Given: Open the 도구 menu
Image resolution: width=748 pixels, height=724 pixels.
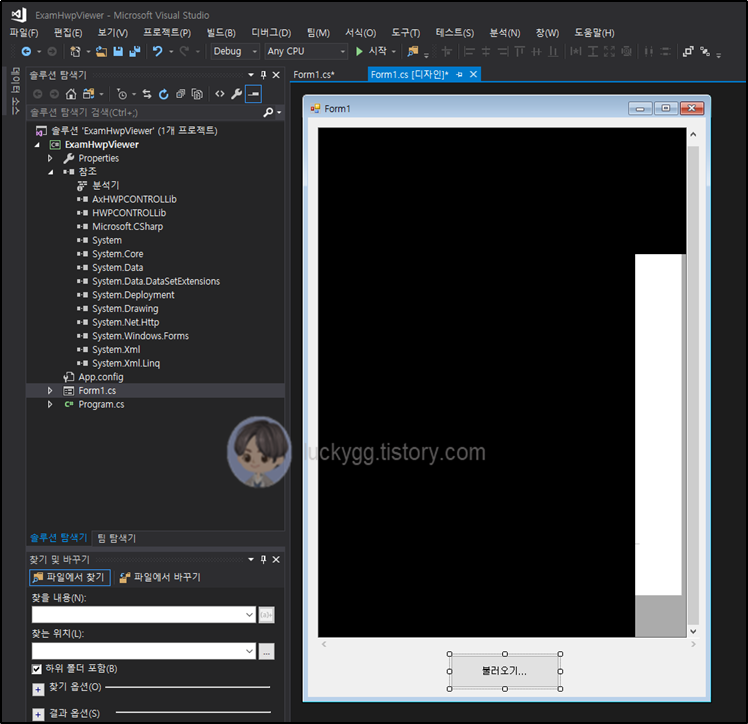Looking at the screenshot, I should [x=405, y=33].
